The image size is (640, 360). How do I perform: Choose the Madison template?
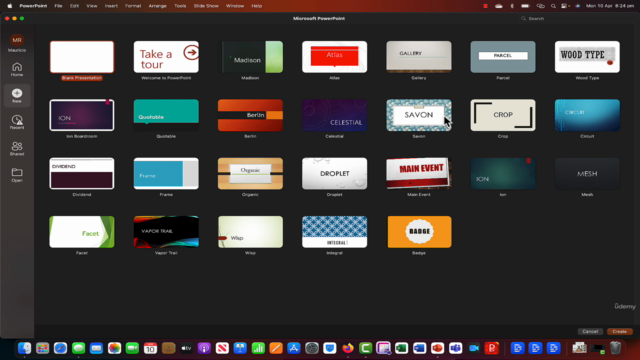tap(250, 57)
